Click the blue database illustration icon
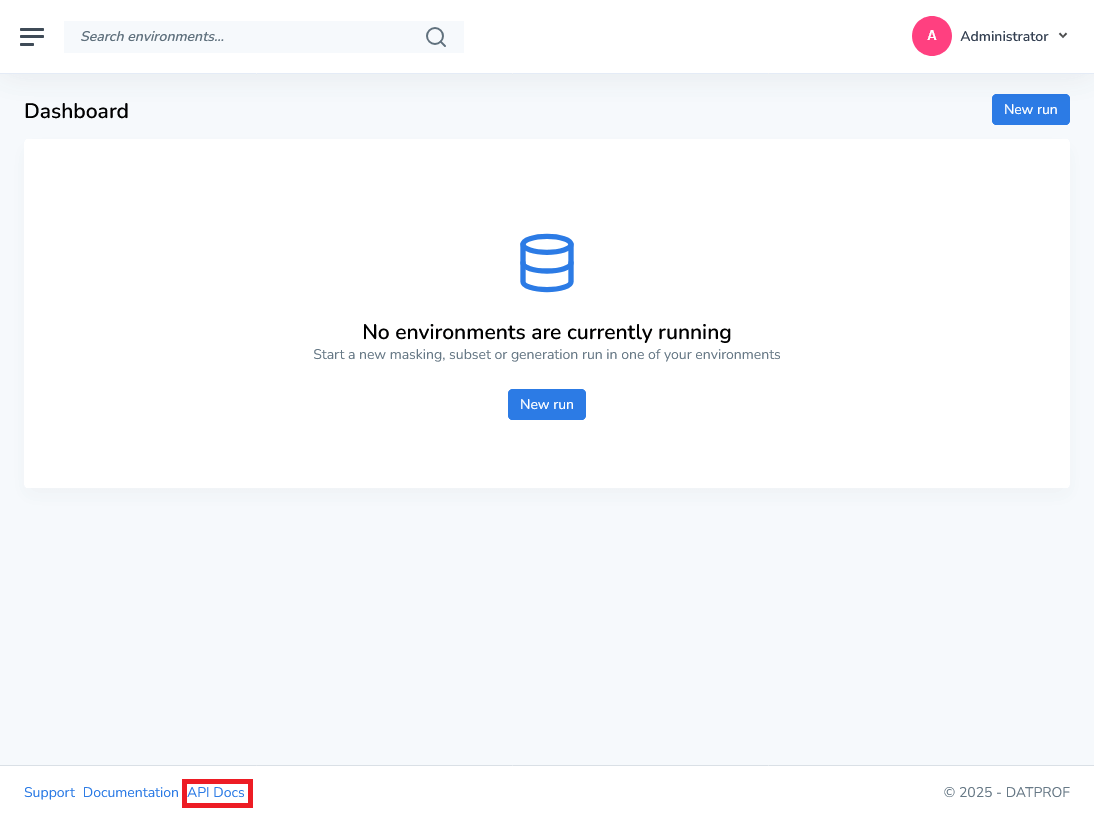This screenshot has width=1094, height=819. tap(546, 262)
